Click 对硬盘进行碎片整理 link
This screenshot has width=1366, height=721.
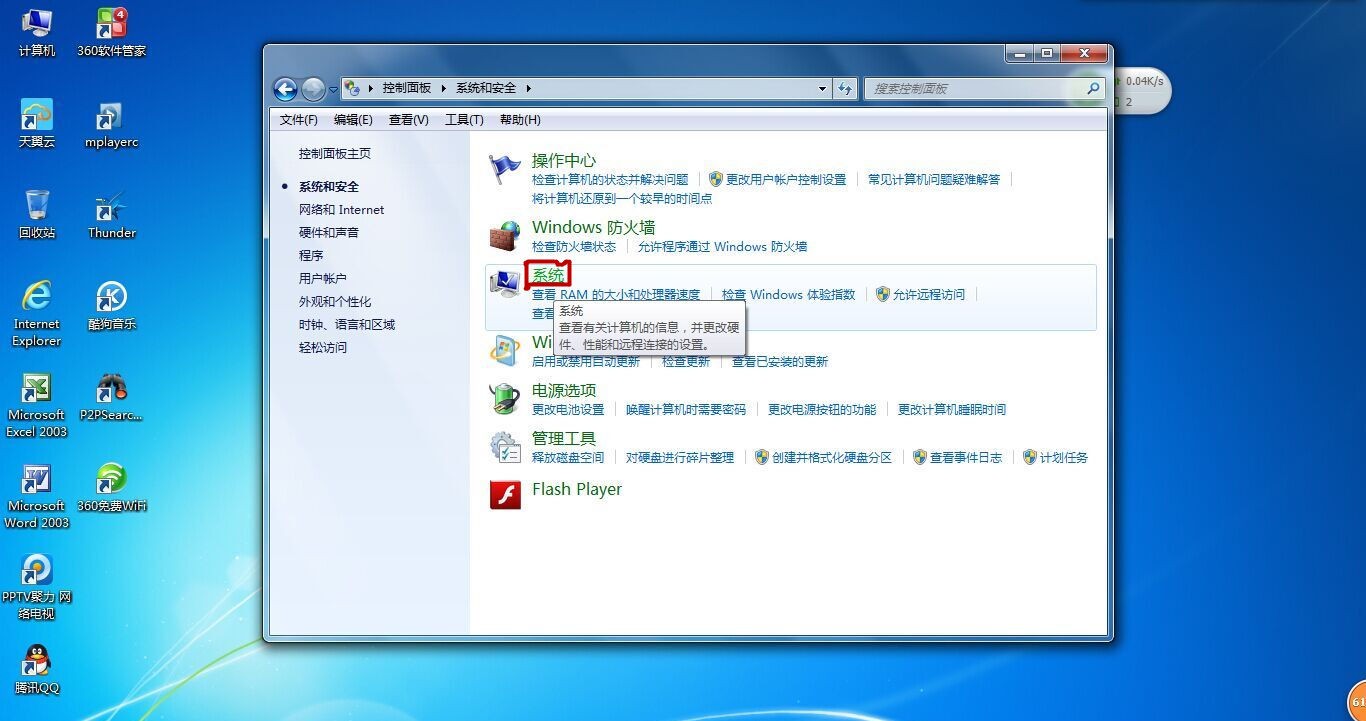click(x=680, y=458)
